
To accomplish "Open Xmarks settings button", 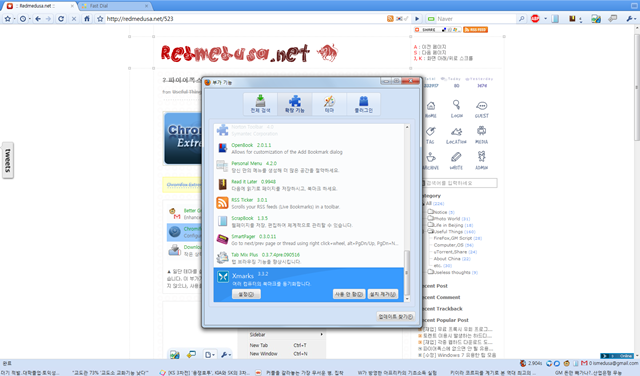I will point(246,294).
